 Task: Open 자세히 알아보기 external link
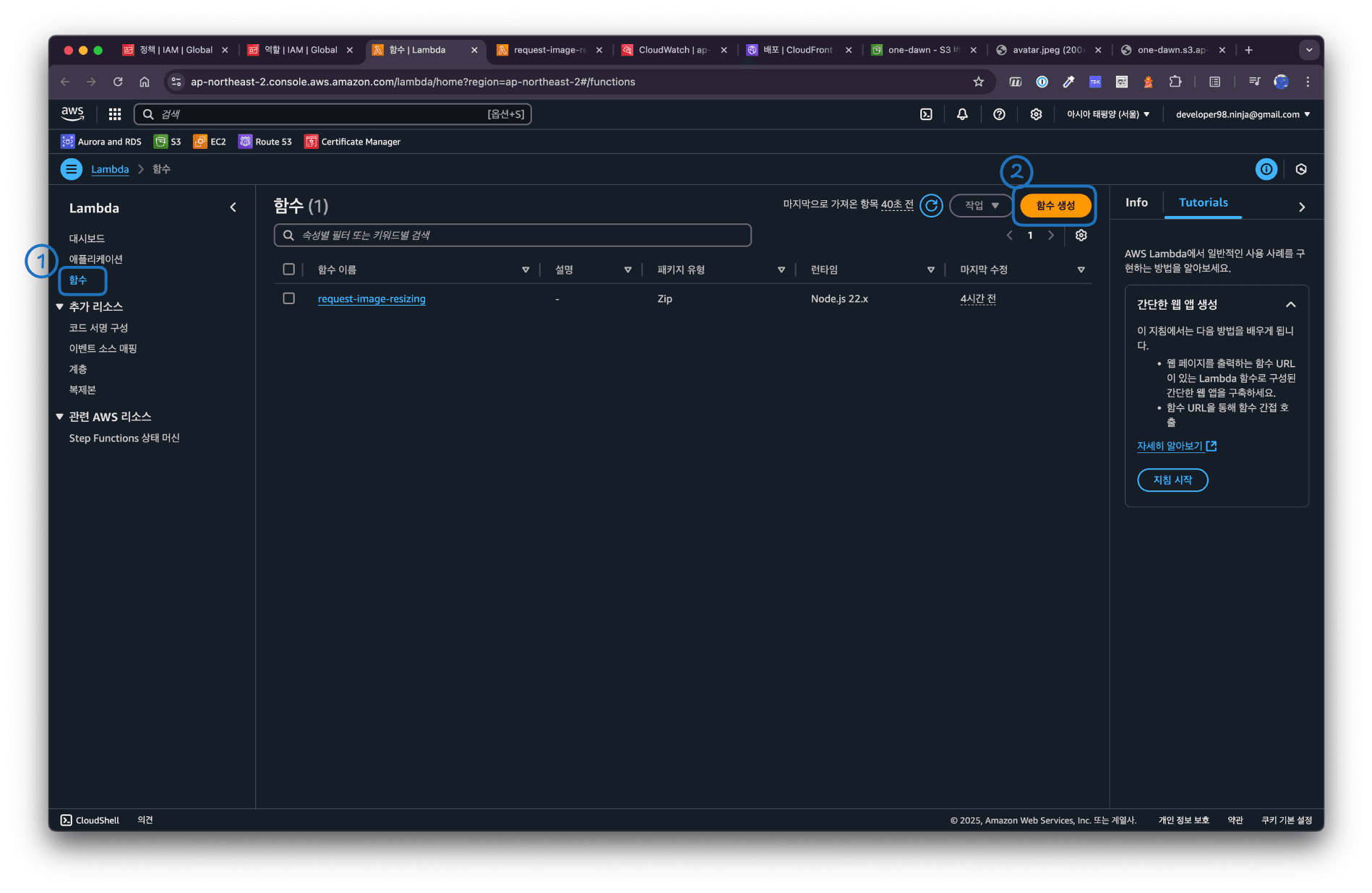coord(1176,447)
